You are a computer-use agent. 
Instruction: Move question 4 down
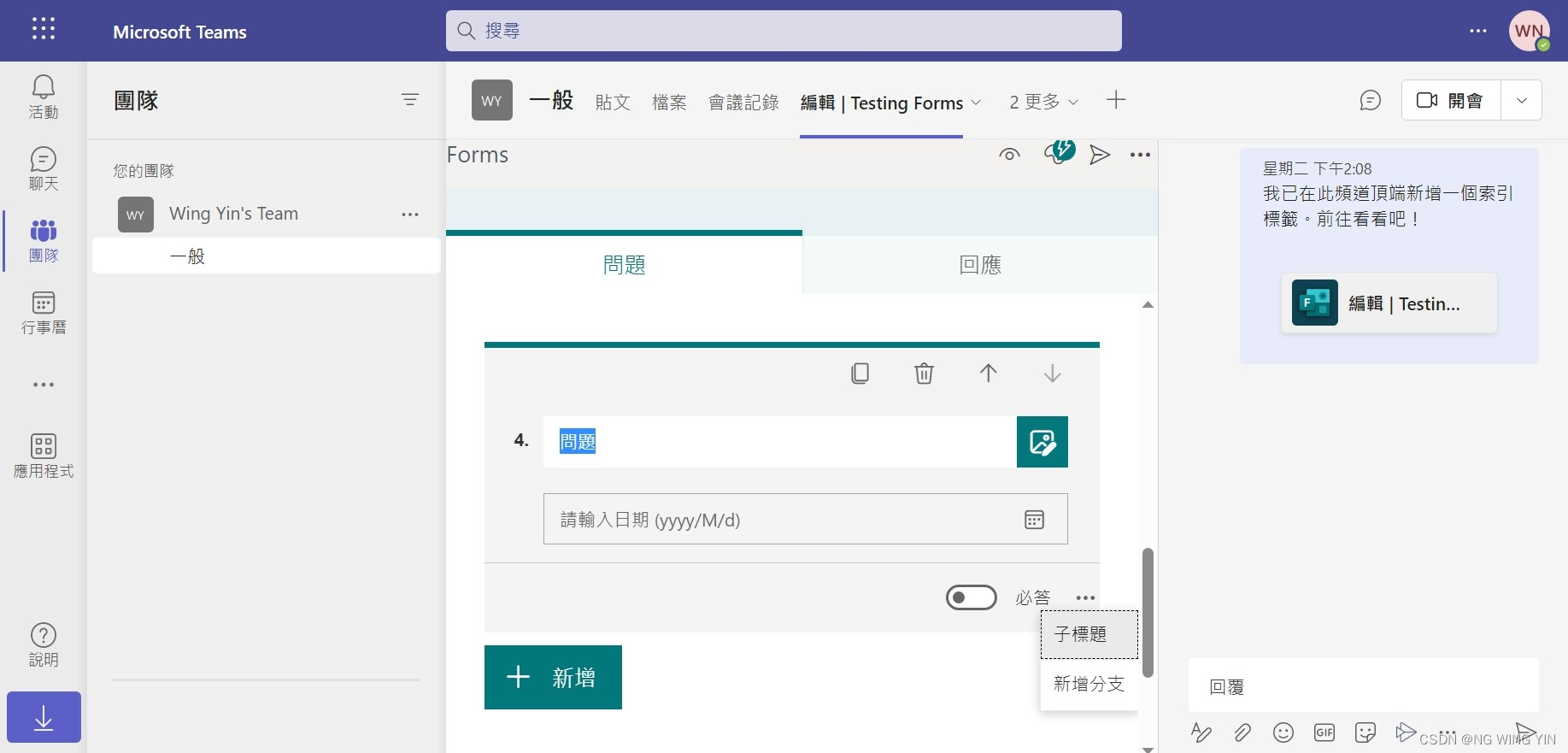click(1053, 374)
